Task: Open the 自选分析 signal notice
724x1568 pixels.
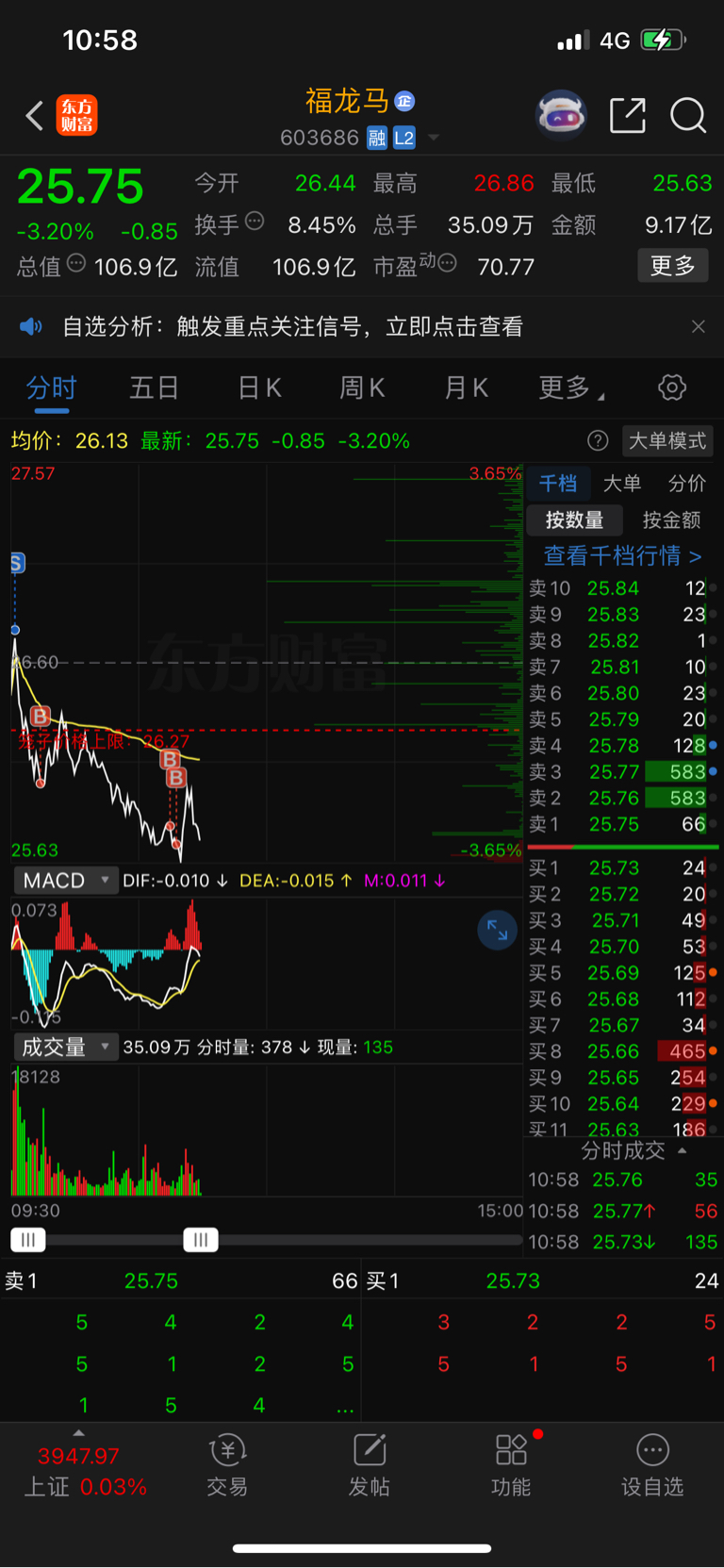Action: (x=292, y=327)
